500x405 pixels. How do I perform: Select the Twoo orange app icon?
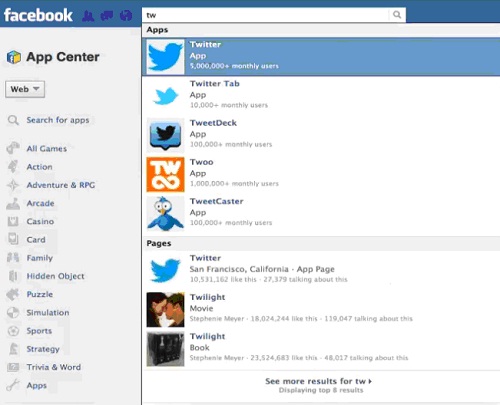click(165, 174)
